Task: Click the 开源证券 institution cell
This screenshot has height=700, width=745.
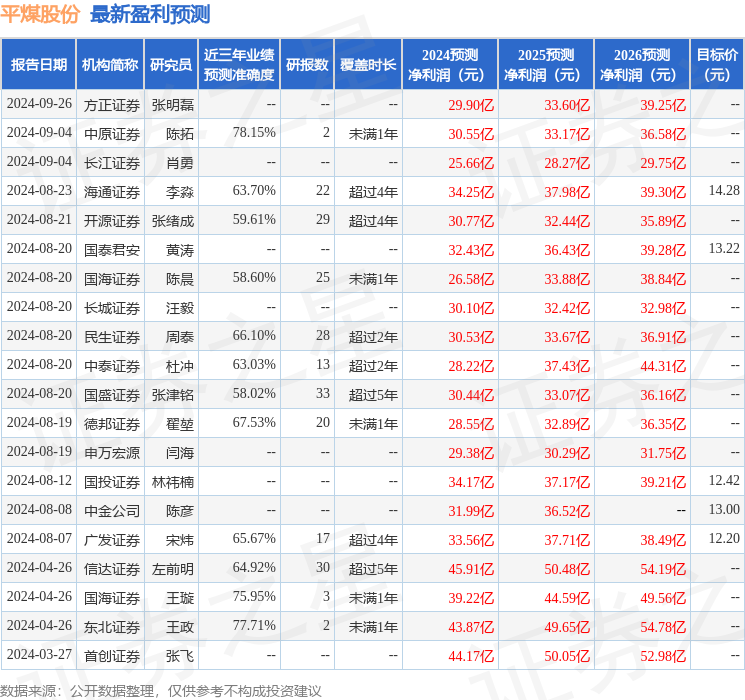Action: 112,221
